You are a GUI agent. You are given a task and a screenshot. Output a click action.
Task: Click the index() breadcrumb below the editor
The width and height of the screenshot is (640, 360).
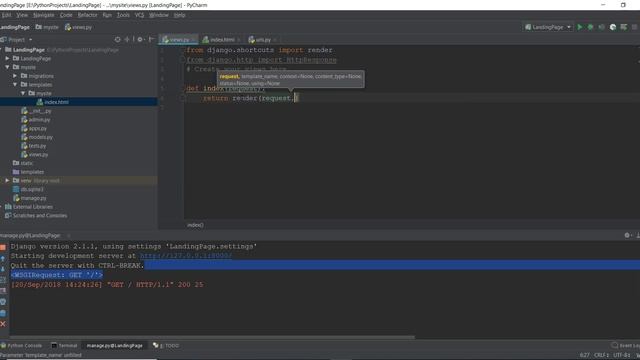click(195, 225)
